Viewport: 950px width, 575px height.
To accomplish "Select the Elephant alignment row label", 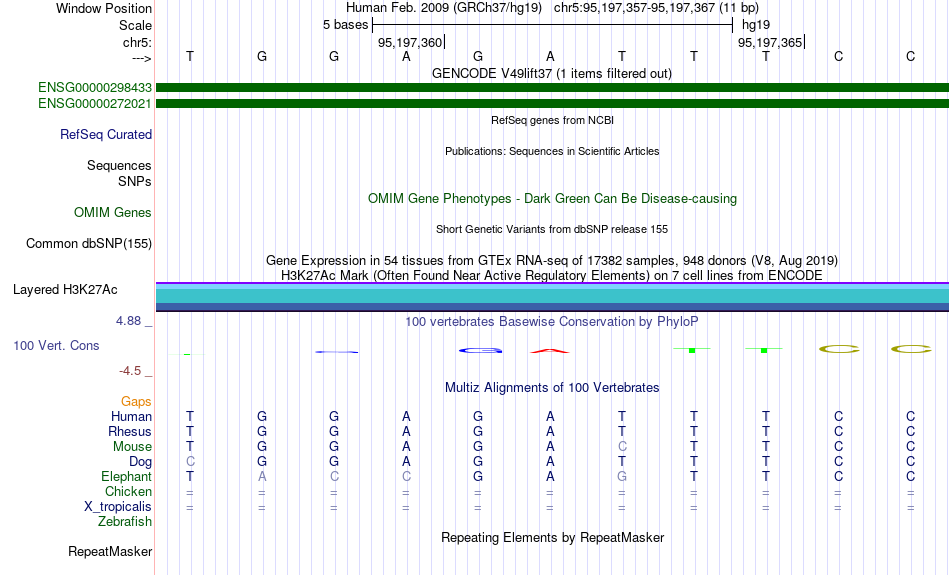I will point(127,477).
